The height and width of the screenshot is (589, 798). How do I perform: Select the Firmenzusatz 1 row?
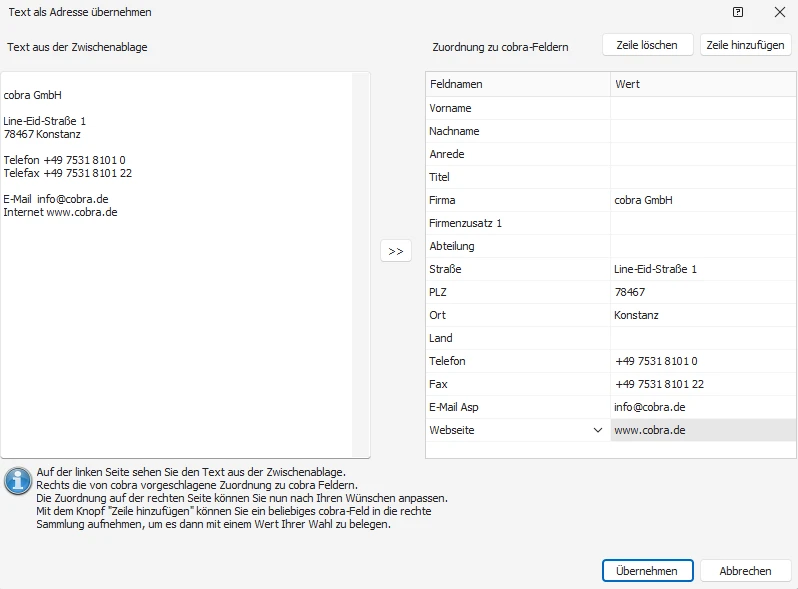click(x=611, y=223)
